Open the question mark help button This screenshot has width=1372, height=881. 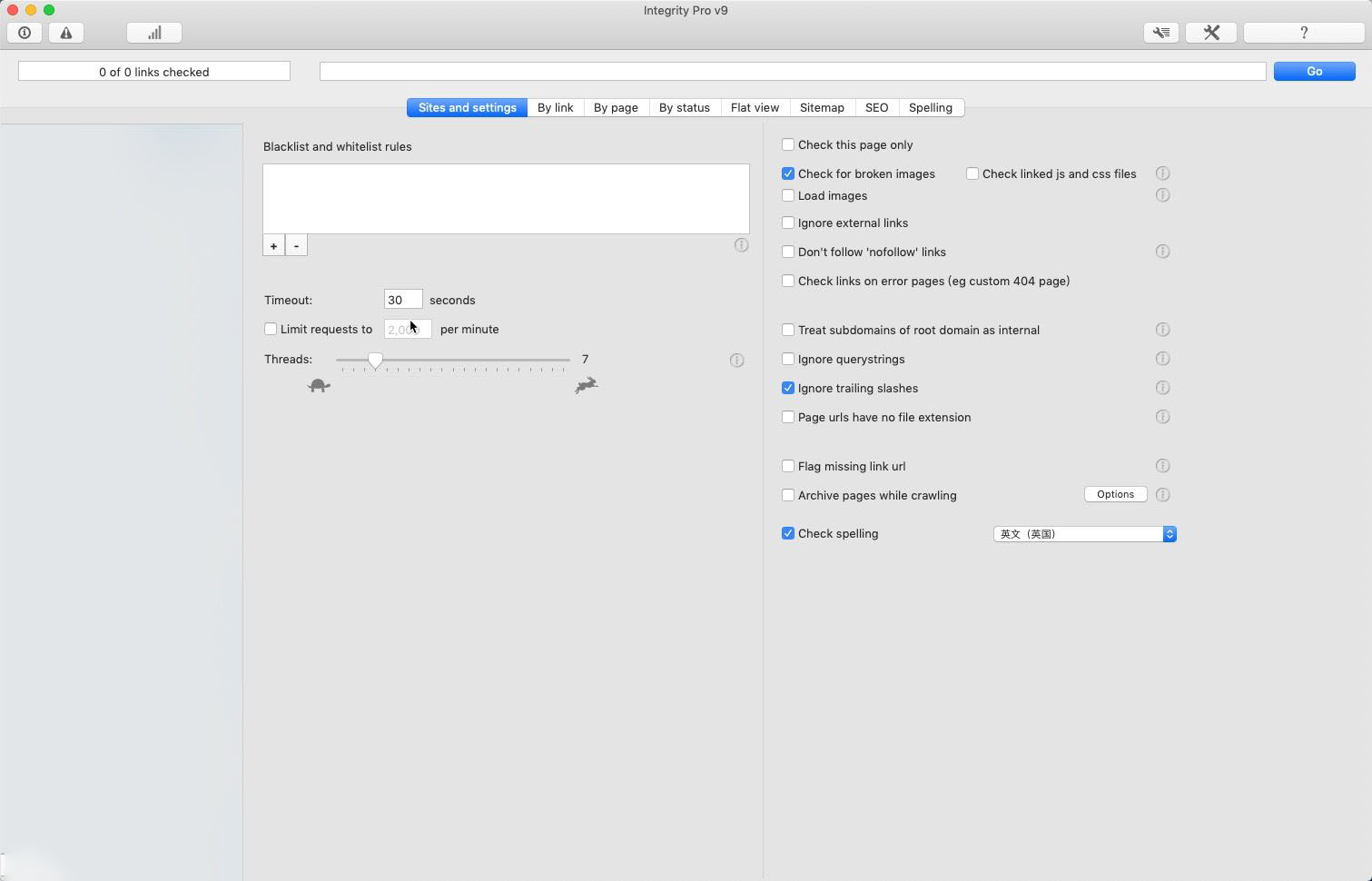point(1304,33)
